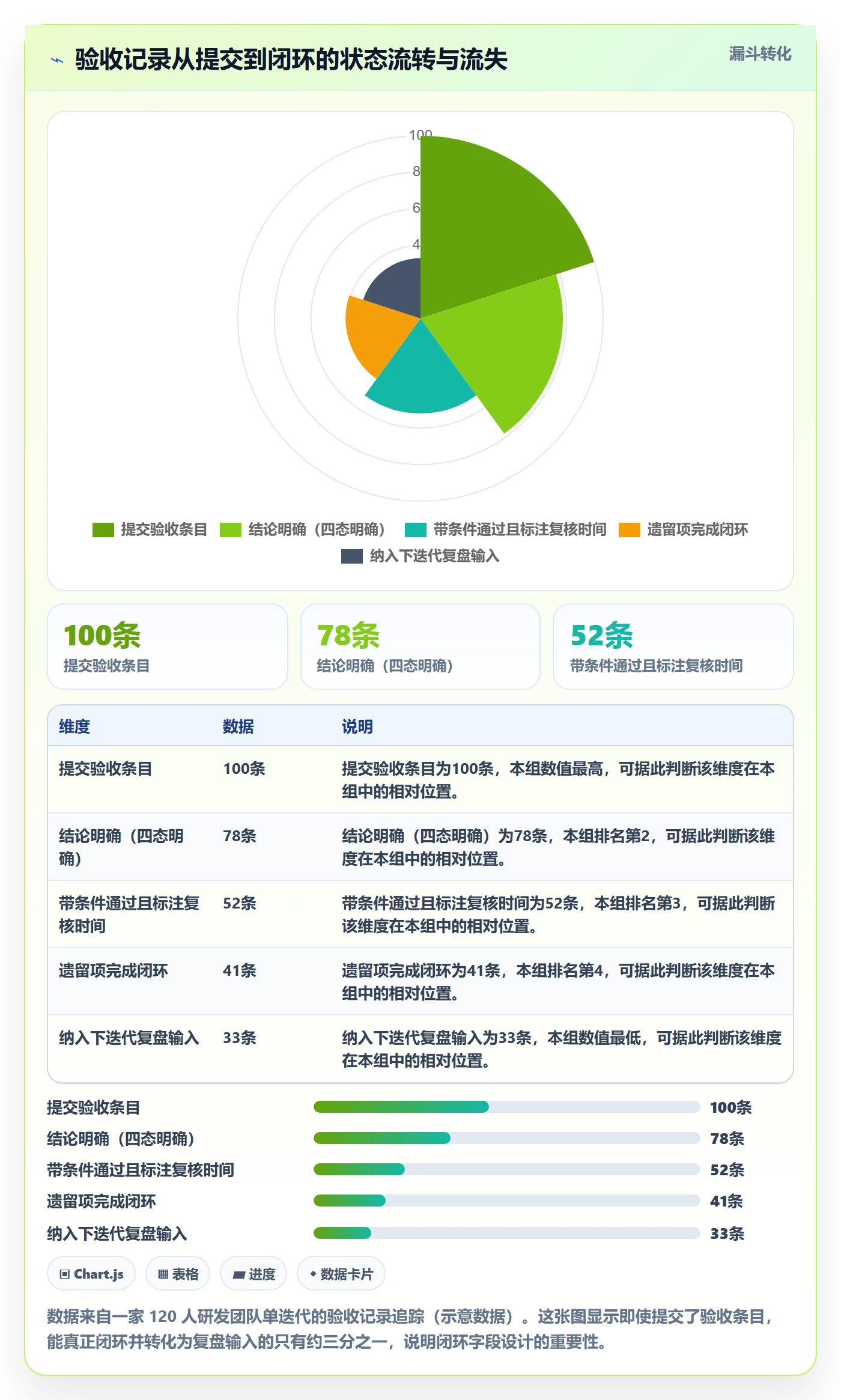Click the 100 axis label on the chart
The width and height of the screenshot is (841, 1400).
click(421, 135)
